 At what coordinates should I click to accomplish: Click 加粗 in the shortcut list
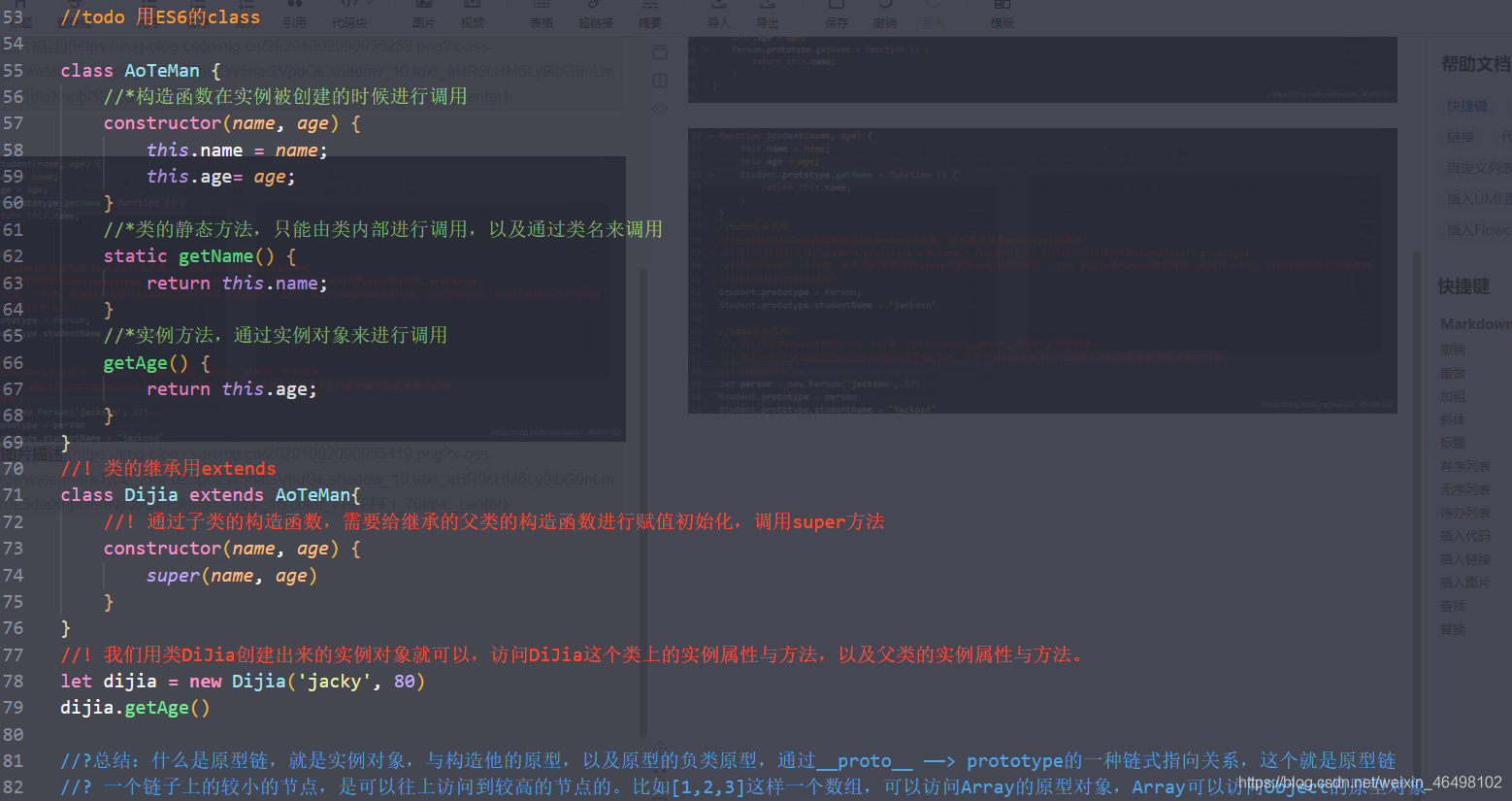[x=1453, y=396]
